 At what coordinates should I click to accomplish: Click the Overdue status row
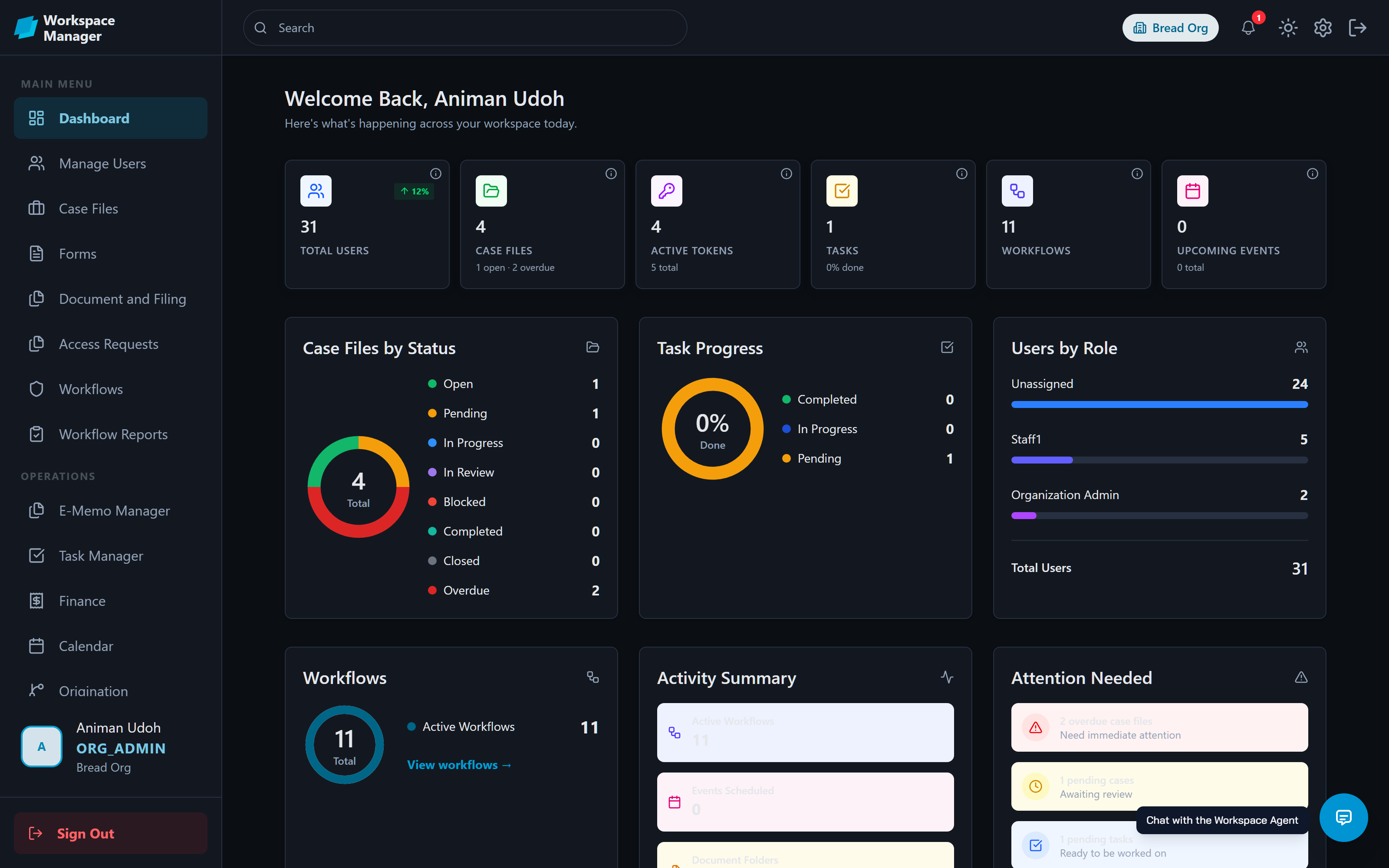[513, 590]
